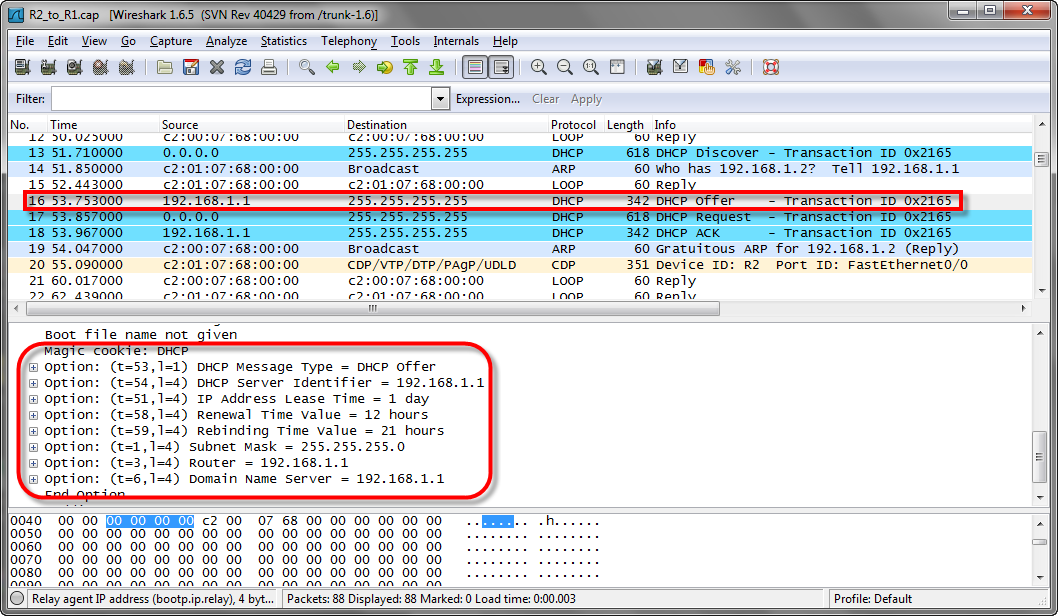Image resolution: width=1058 pixels, height=616 pixels.
Task: Expand Renewal Time Value option
Action: click(x=33, y=415)
